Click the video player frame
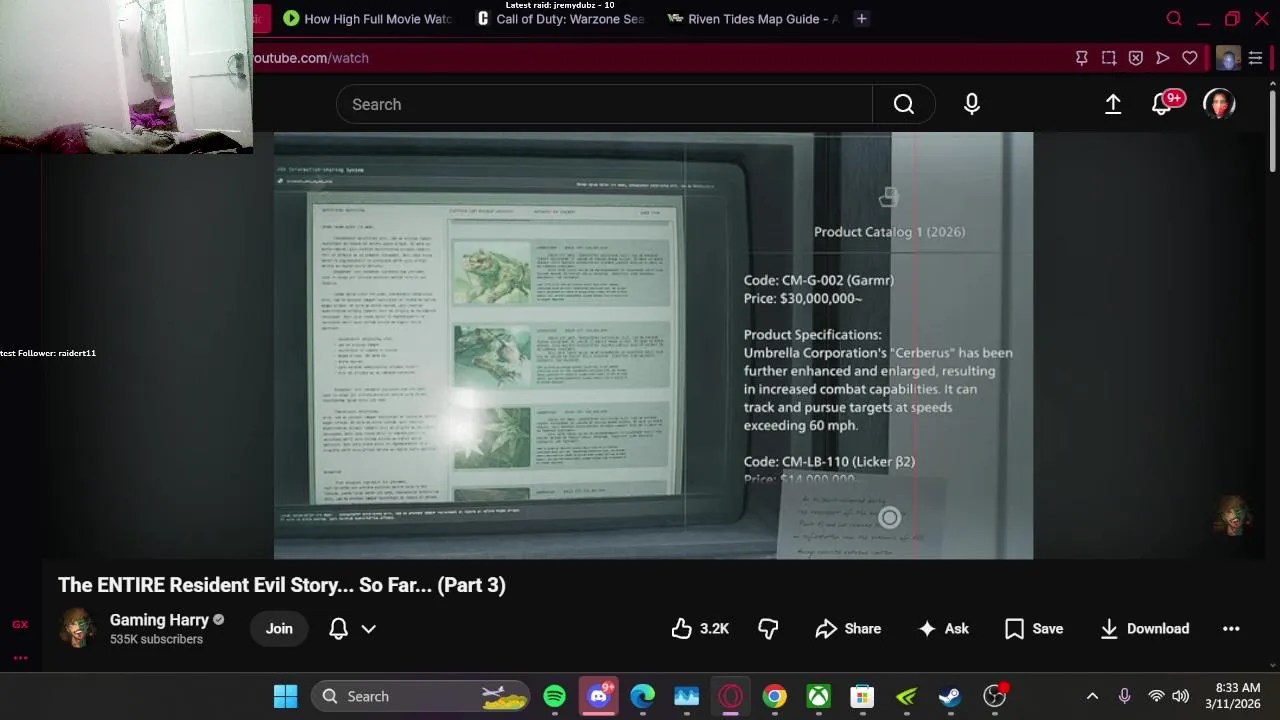 click(x=653, y=345)
